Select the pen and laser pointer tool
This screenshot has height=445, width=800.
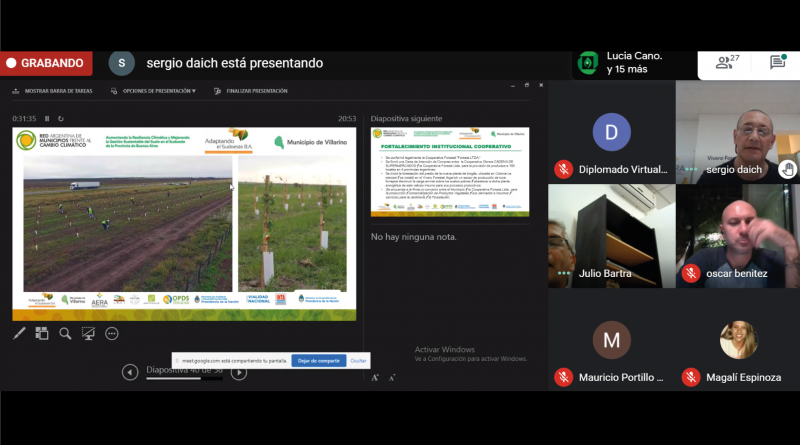tap(20, 334)
